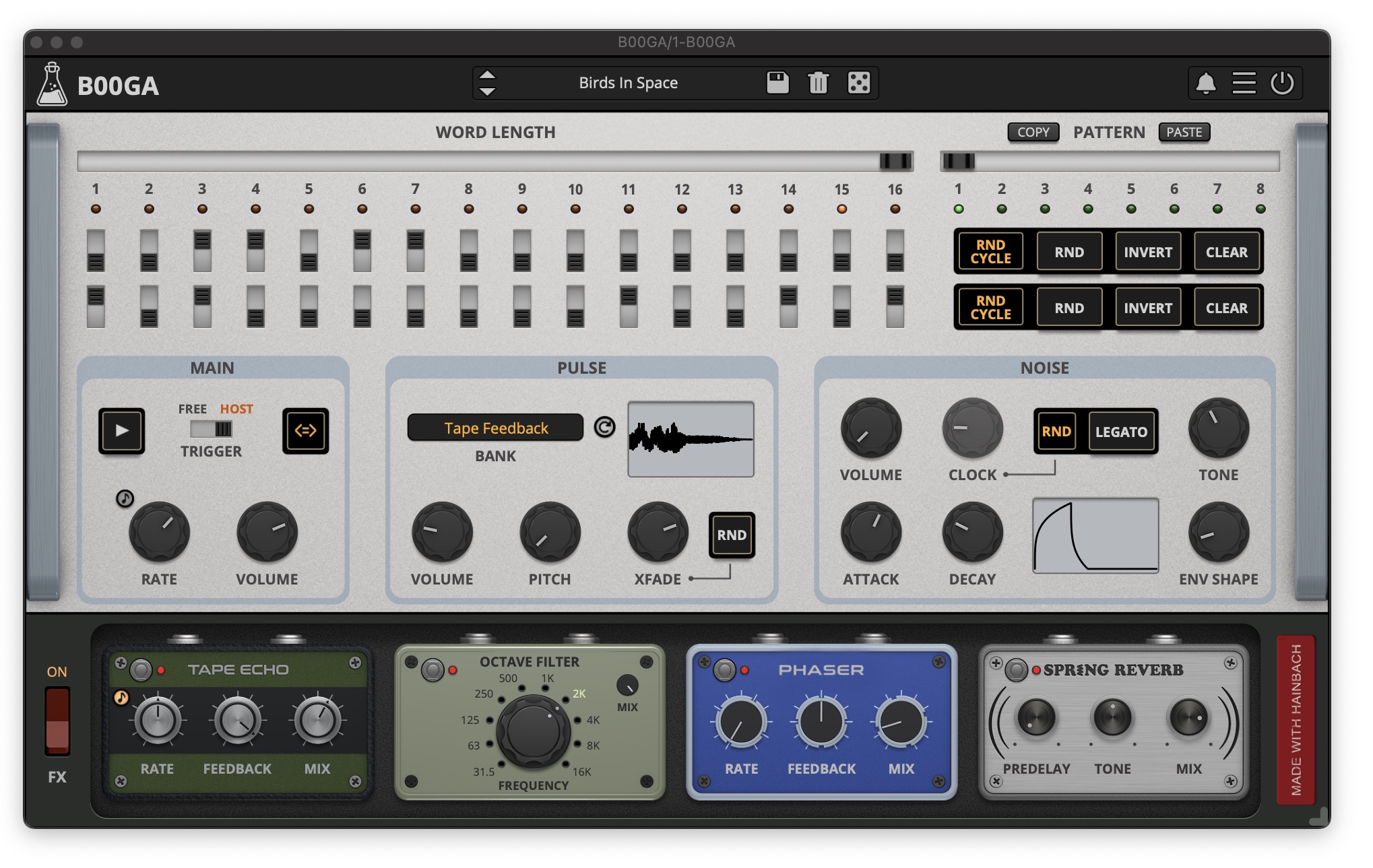Click the WORD LENGTH slider handle
Image resolution: width=1373 pixels, height=868 pixels.
coord(895,161)
